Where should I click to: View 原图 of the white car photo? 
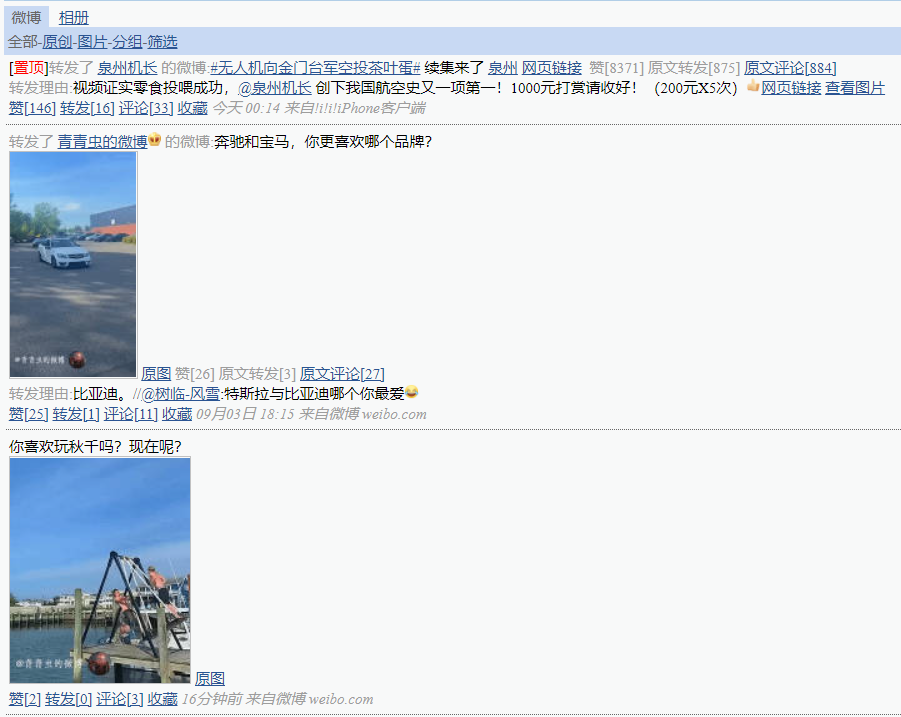156,374
